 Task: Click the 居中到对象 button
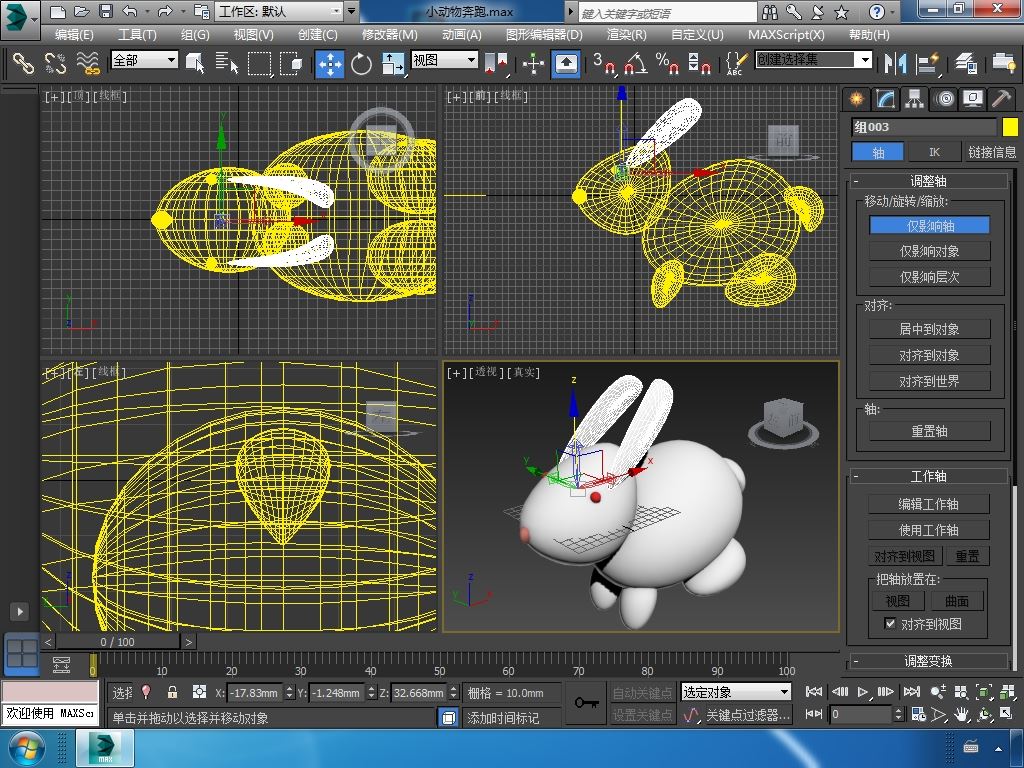pyautogui.click(x=929, y=329)
